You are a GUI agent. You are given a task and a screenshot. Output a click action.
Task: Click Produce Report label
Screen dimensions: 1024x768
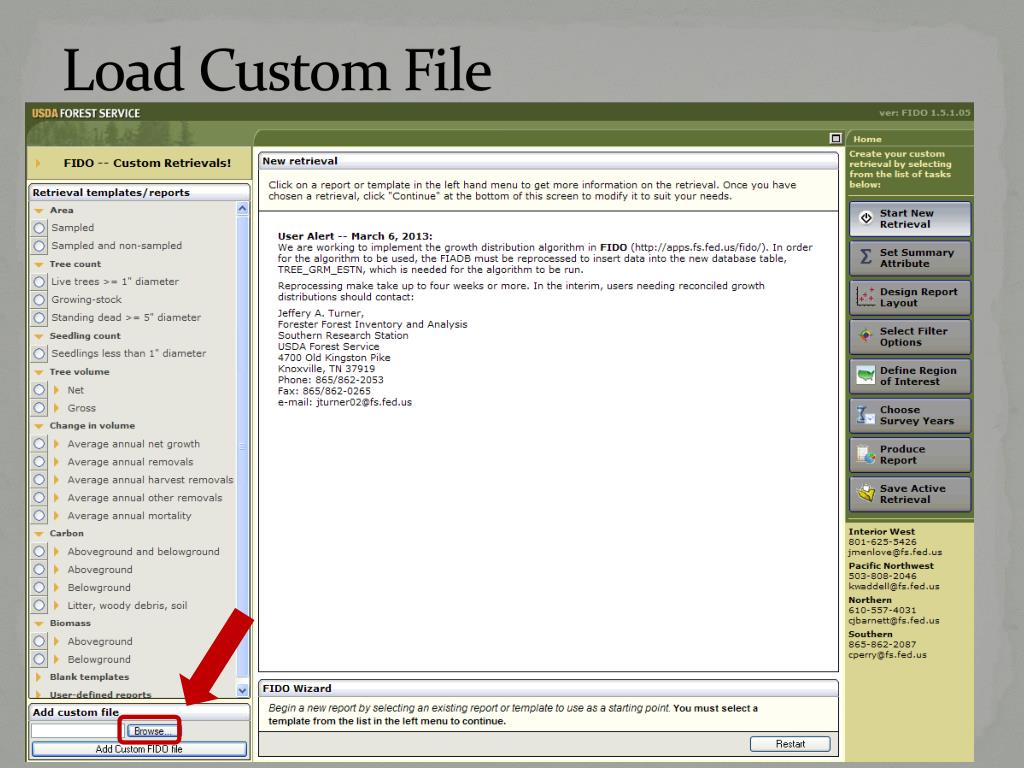(x=902, y=455)
